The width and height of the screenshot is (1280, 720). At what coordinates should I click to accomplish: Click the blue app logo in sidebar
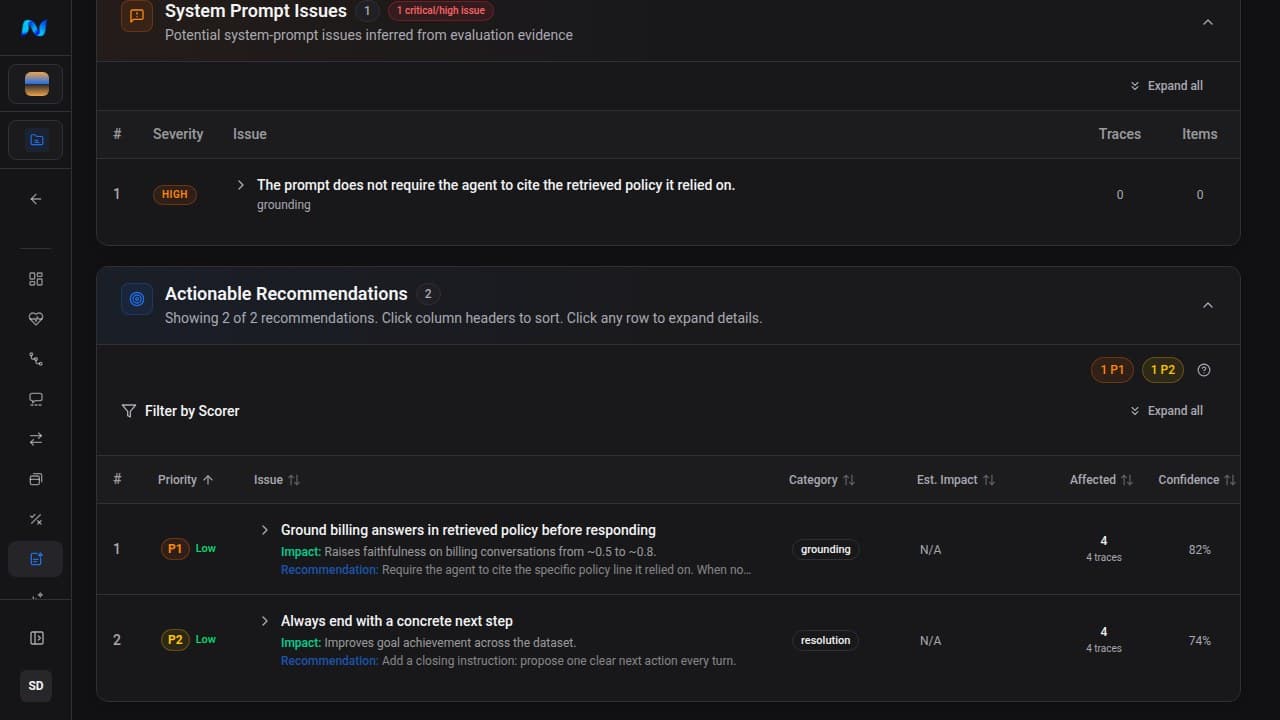[x=35, y=28]
